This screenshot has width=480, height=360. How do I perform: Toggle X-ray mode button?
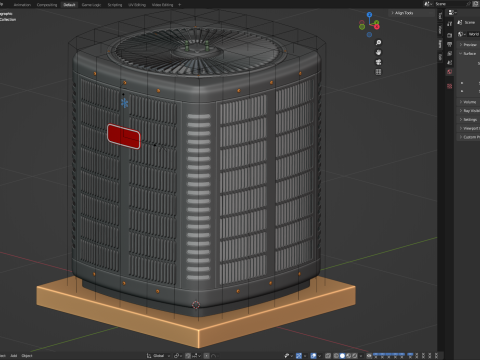(x=328, y=356)
